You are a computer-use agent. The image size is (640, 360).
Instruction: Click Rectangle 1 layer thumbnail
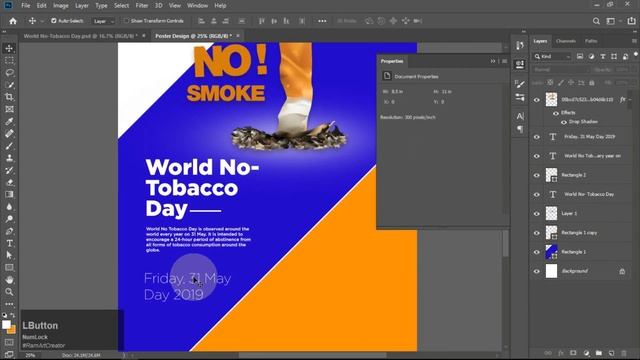click(551, 252)
